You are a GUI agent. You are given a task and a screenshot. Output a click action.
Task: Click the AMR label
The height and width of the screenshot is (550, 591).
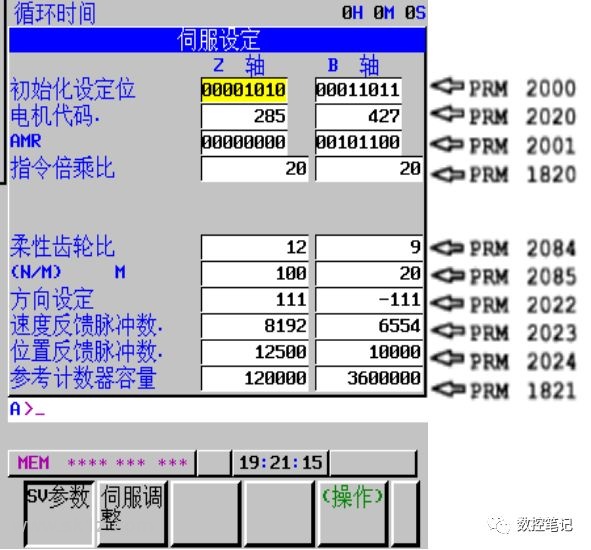26,141
